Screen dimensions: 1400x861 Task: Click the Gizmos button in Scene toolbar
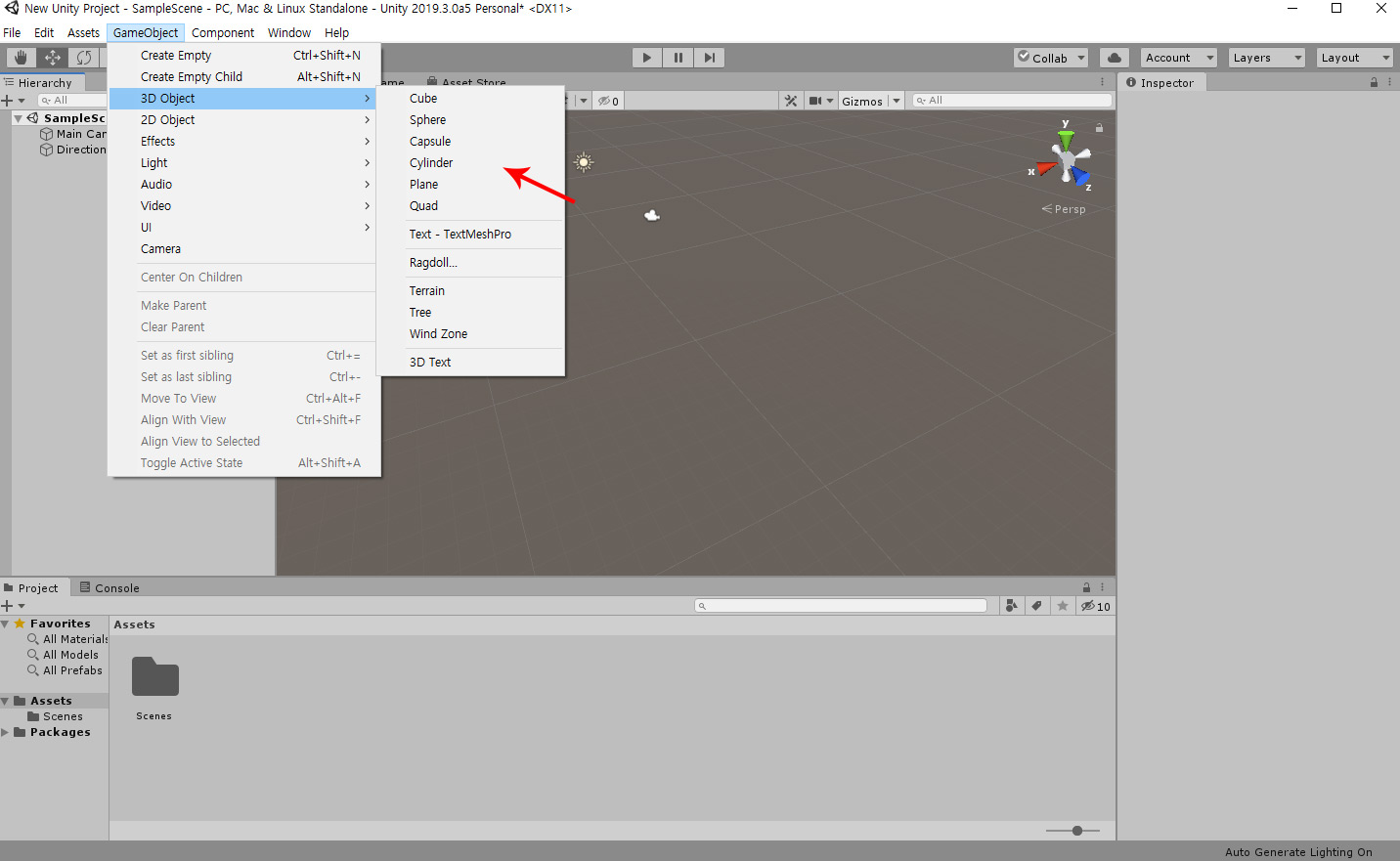tap(862, 101)
